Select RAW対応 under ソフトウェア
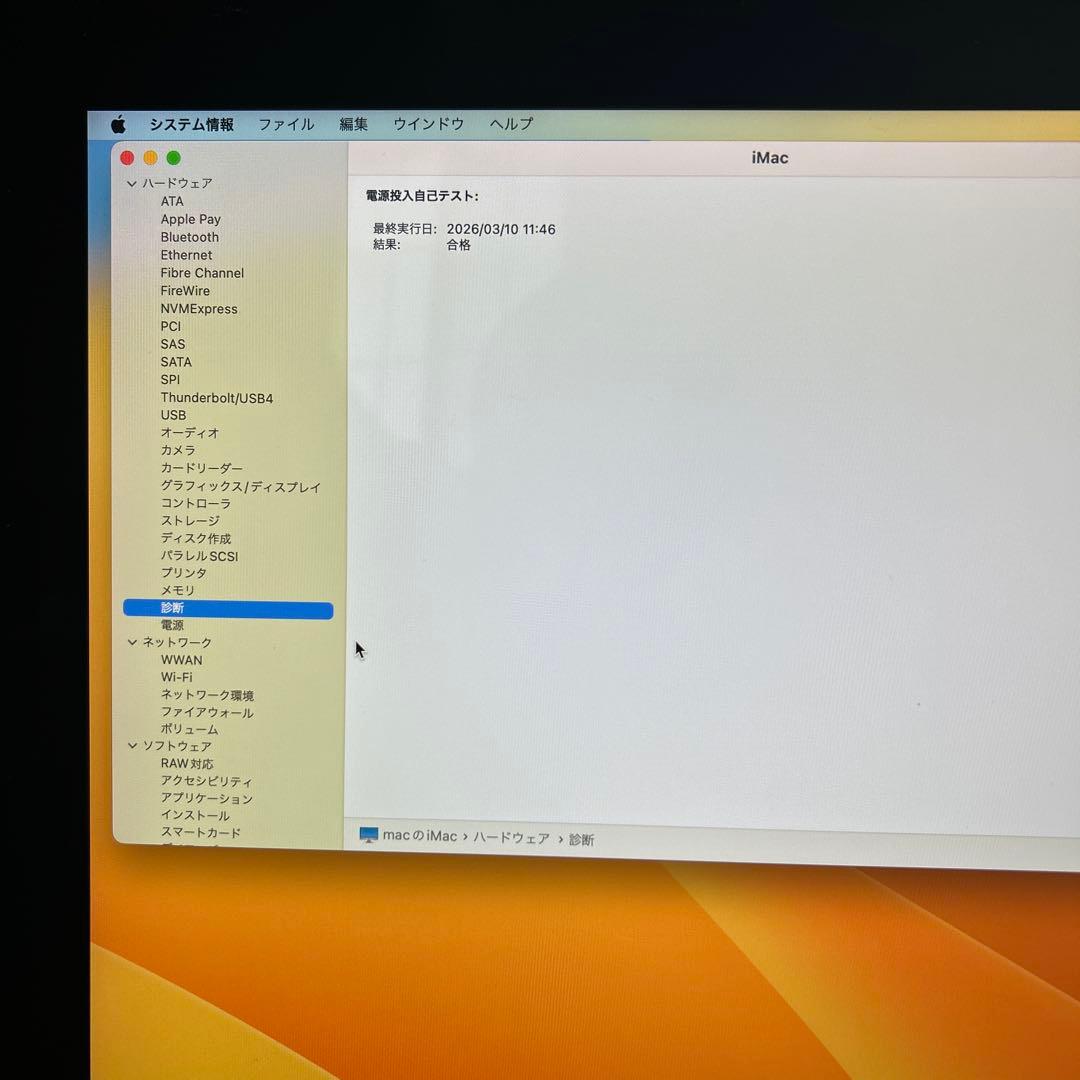1080x1080 pixels. click(187, 764)
